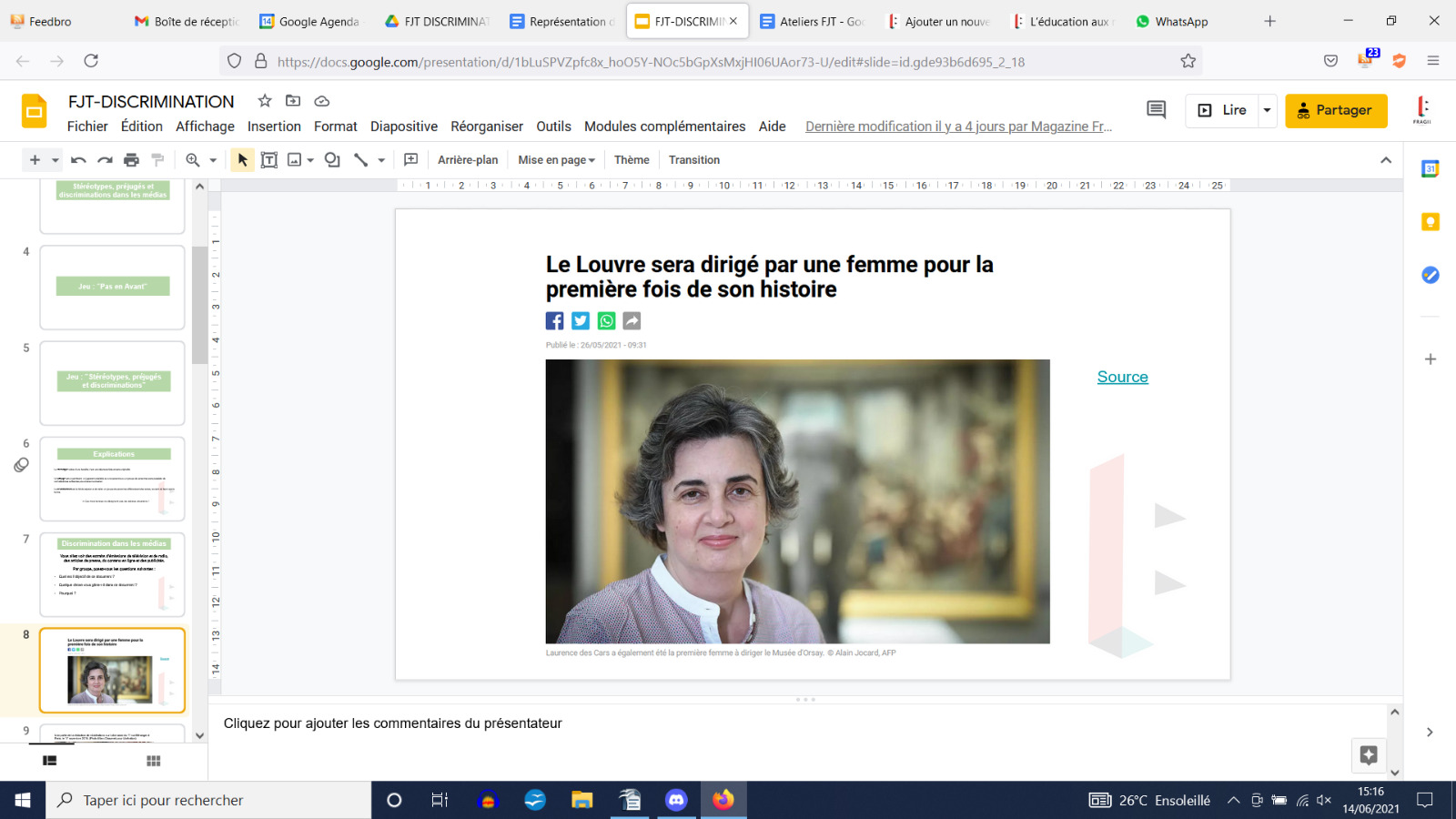Select slide 6 Explications thumbnail
Screen dimensions: 1456x819
pyautogui.click(x=112, y=479)
